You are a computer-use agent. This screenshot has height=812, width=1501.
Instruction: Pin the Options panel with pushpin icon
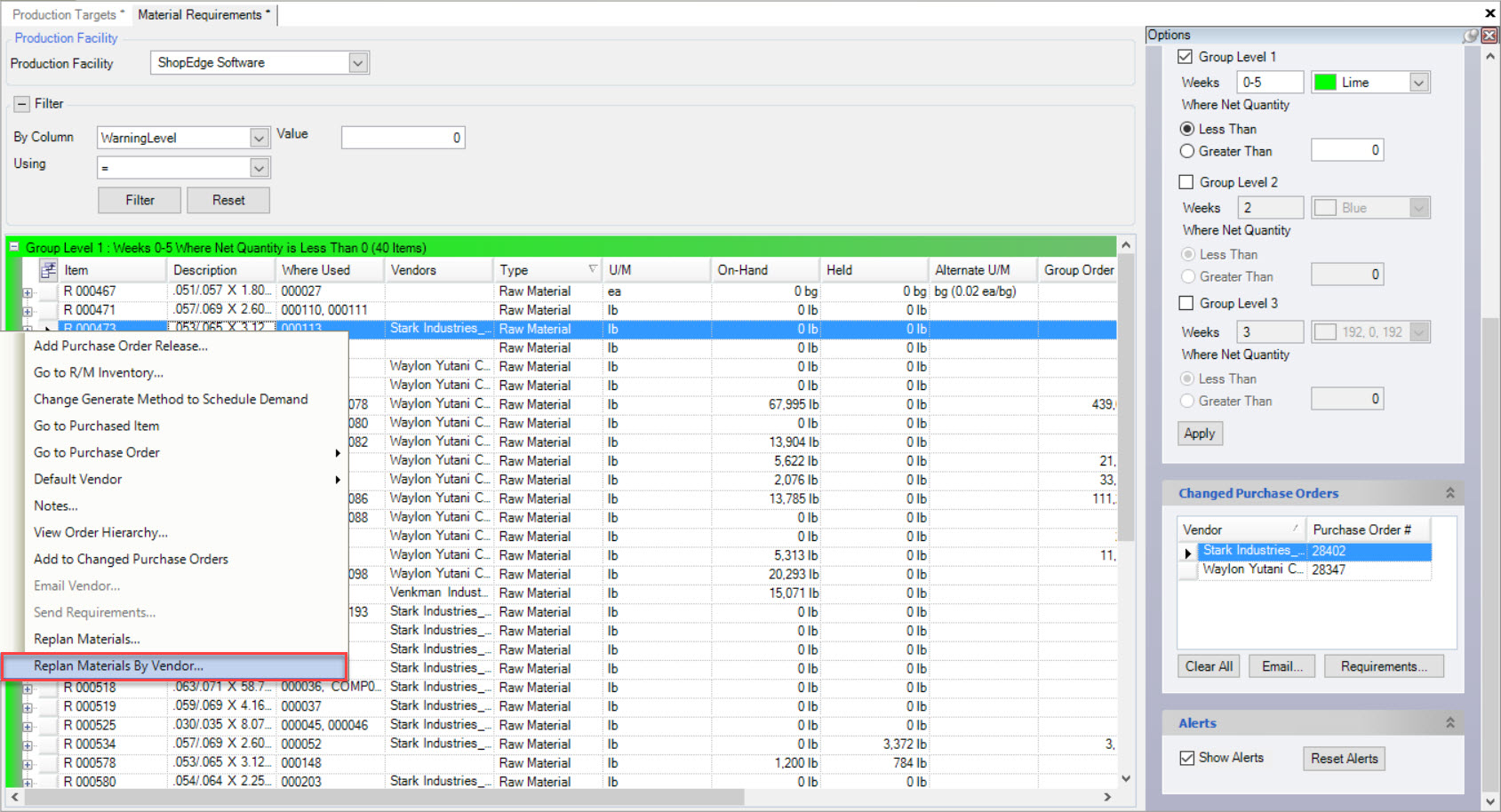(1471, 36)
